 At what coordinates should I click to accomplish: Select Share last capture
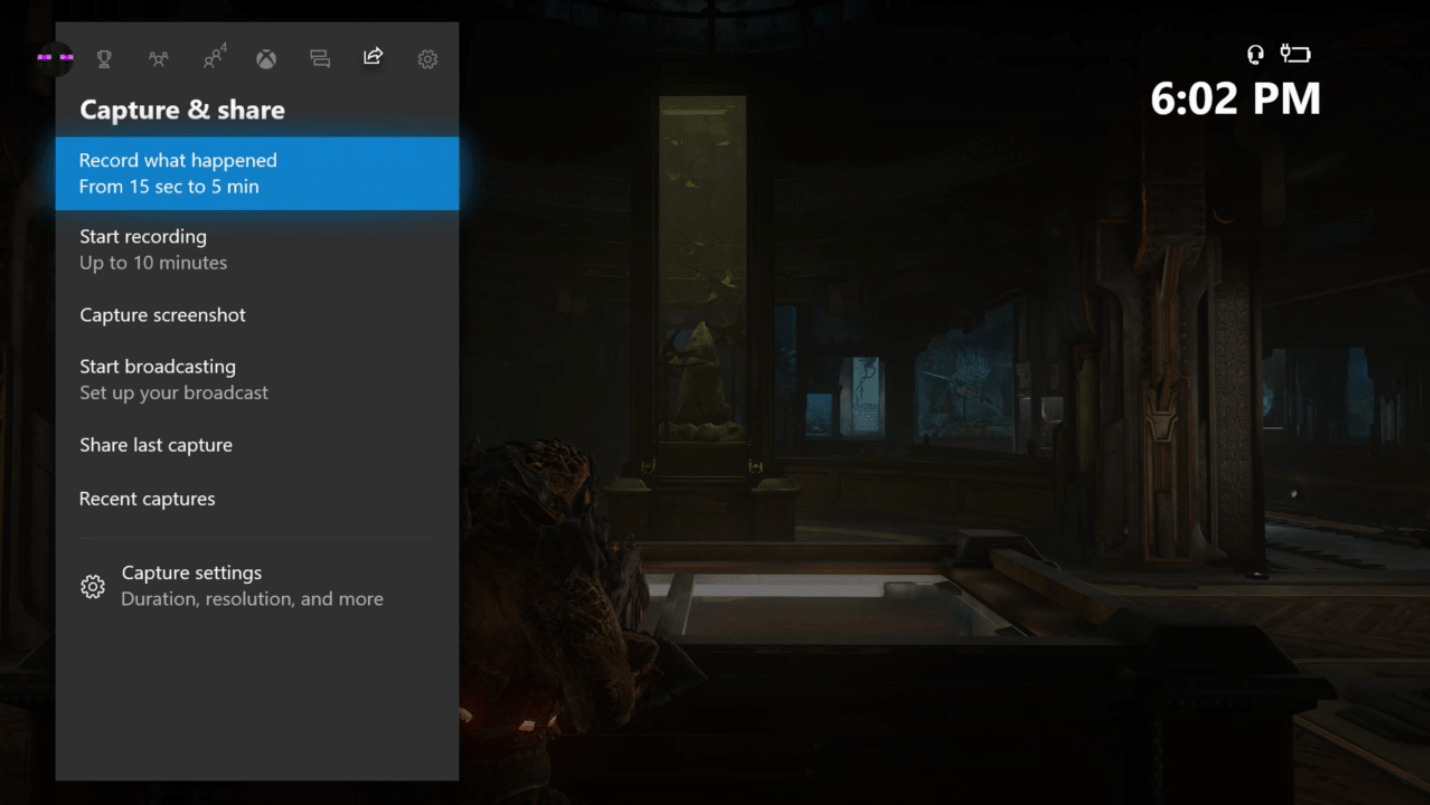257,445
